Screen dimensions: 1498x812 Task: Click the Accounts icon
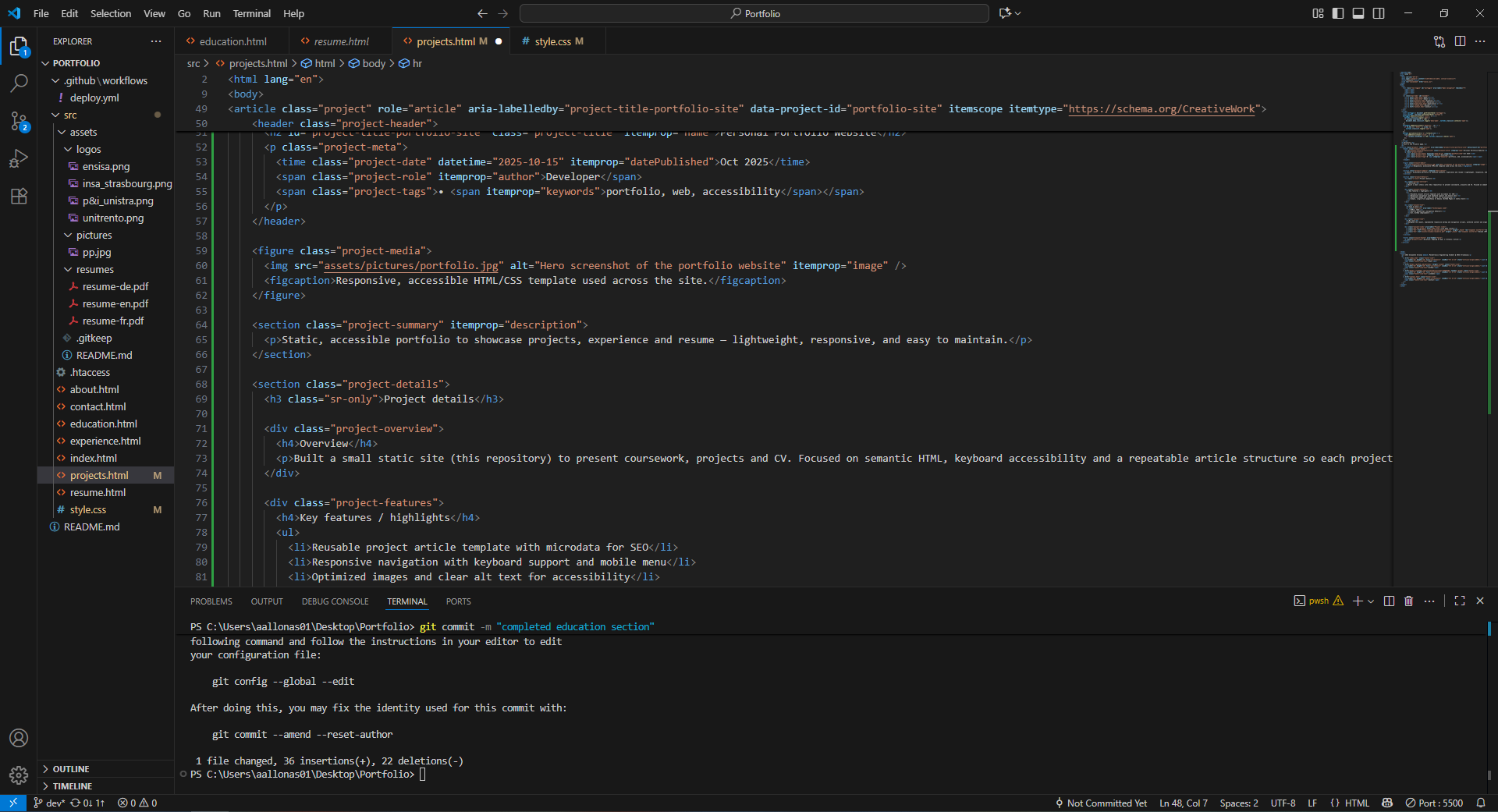[x=19, y=738]
